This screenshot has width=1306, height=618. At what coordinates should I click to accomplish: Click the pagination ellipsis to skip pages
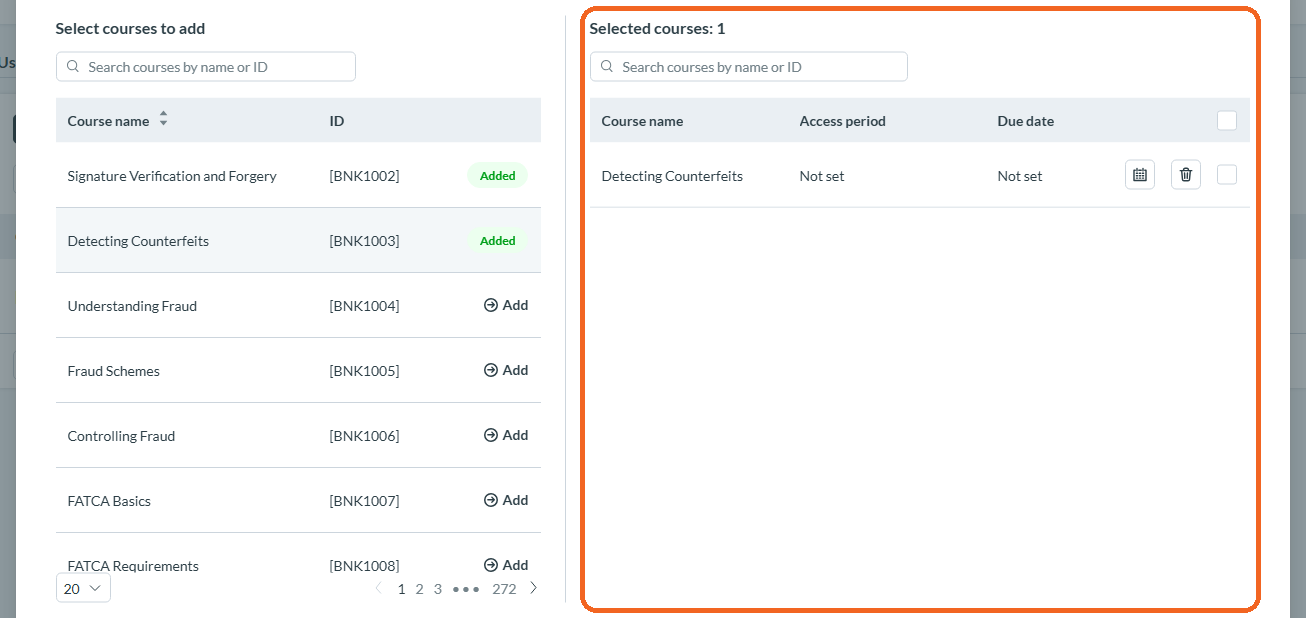click(x=466, y=589)
